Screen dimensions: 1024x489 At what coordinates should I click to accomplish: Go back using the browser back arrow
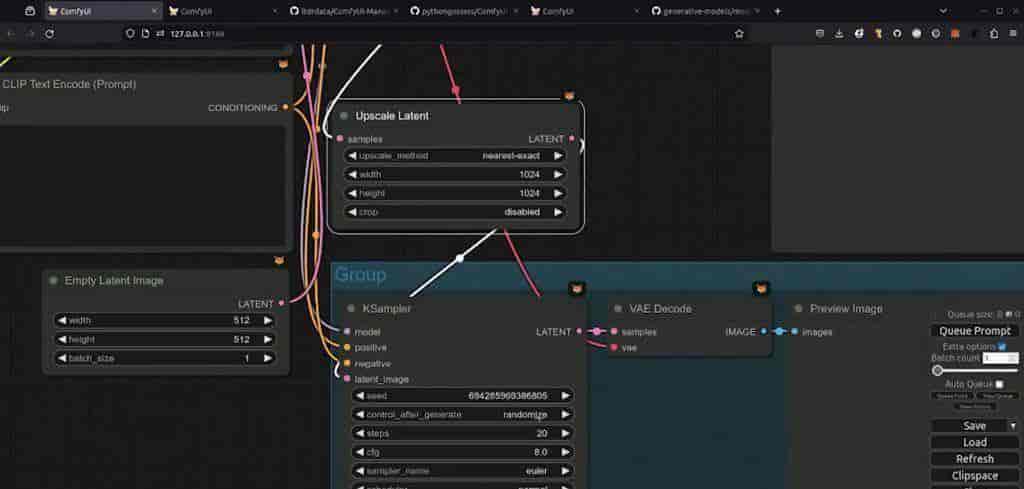[x=10, y=33]
